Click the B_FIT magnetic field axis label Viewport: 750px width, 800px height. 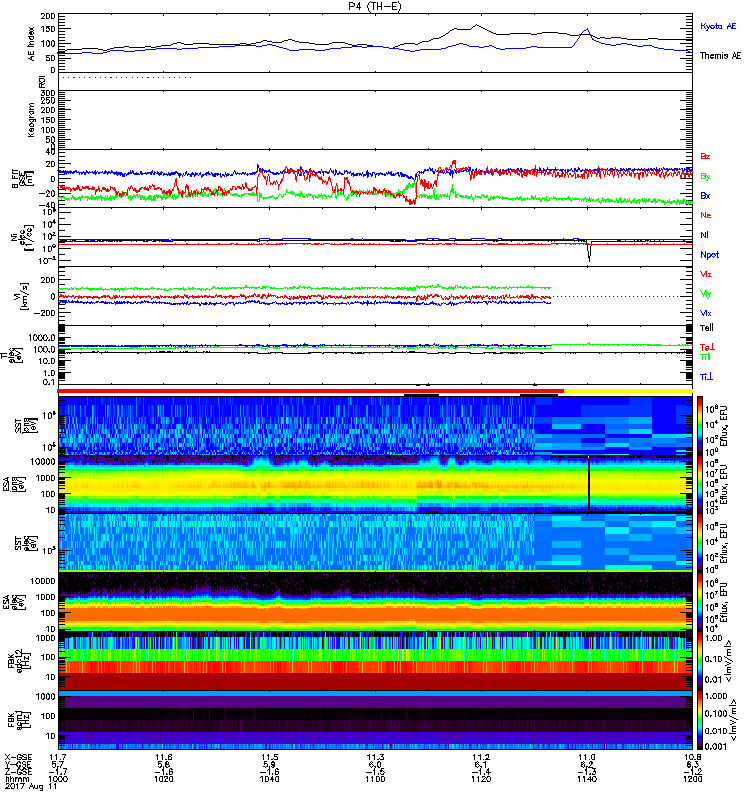(x=24, y=179)
